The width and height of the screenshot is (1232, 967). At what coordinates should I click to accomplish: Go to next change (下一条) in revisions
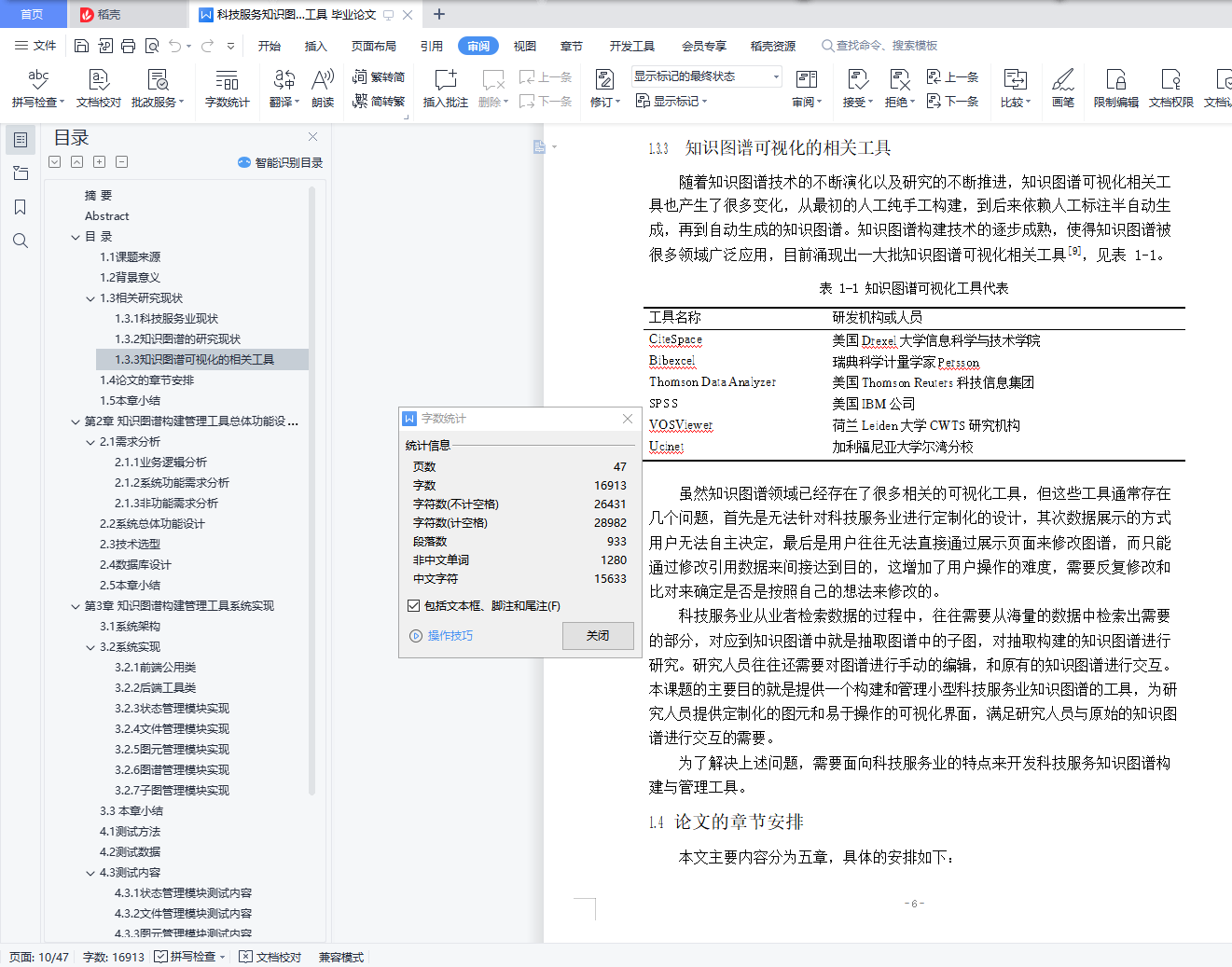pos(953,101)
